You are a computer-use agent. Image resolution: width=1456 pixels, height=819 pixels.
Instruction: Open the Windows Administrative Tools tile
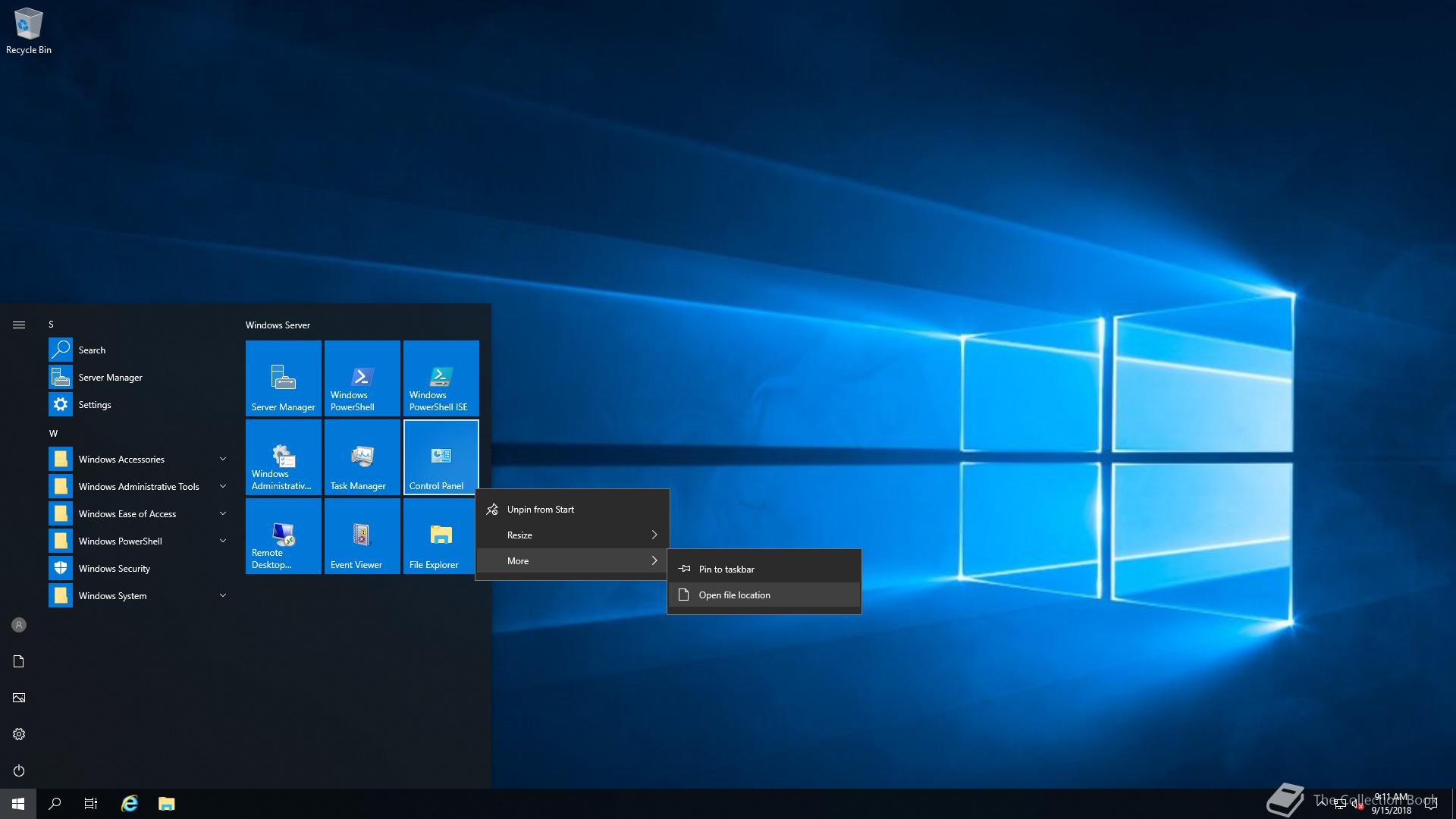click(x=284, y=457)
